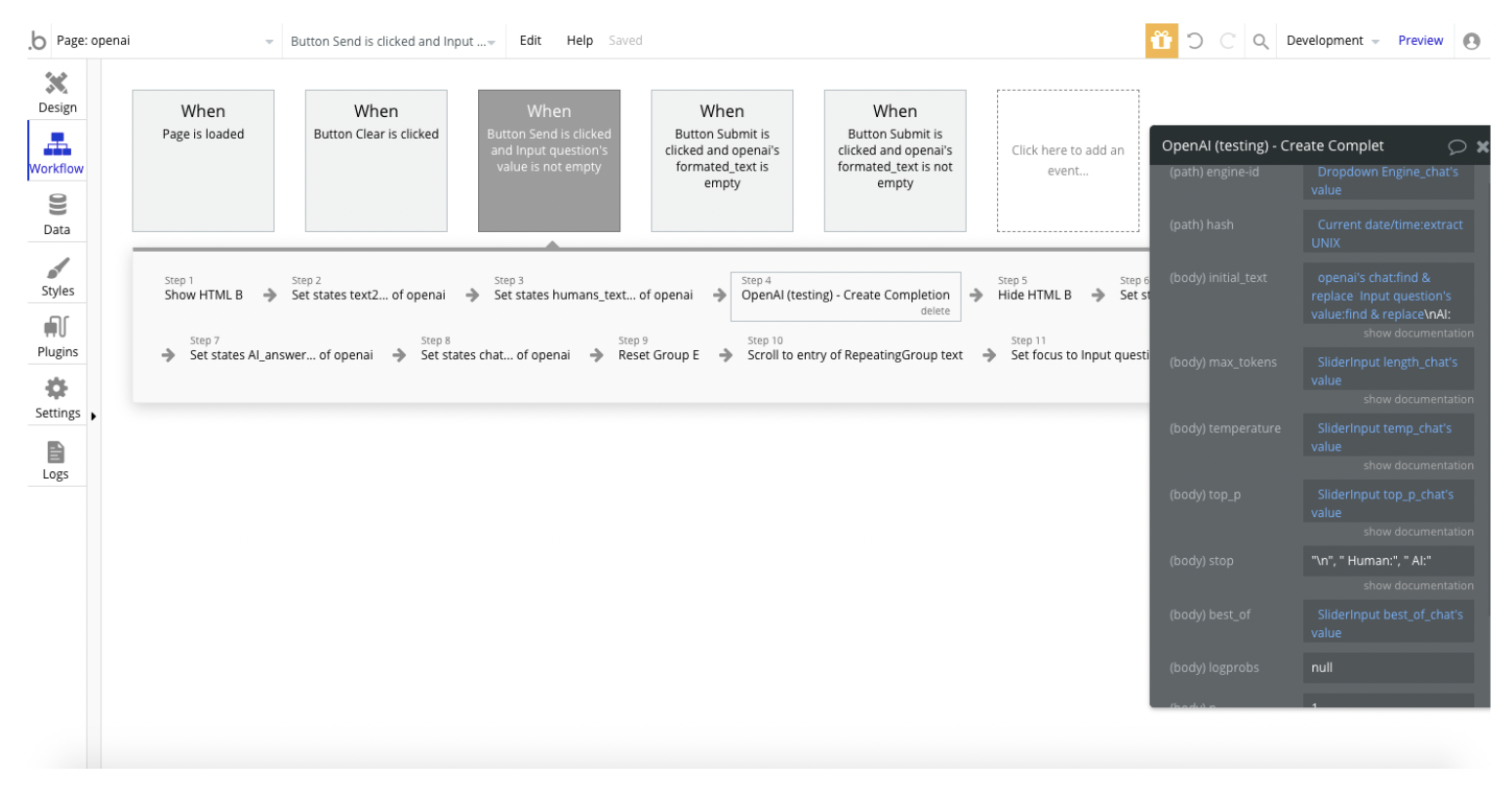
Task: Select the Page is loaded event
Action: (203, 161)
